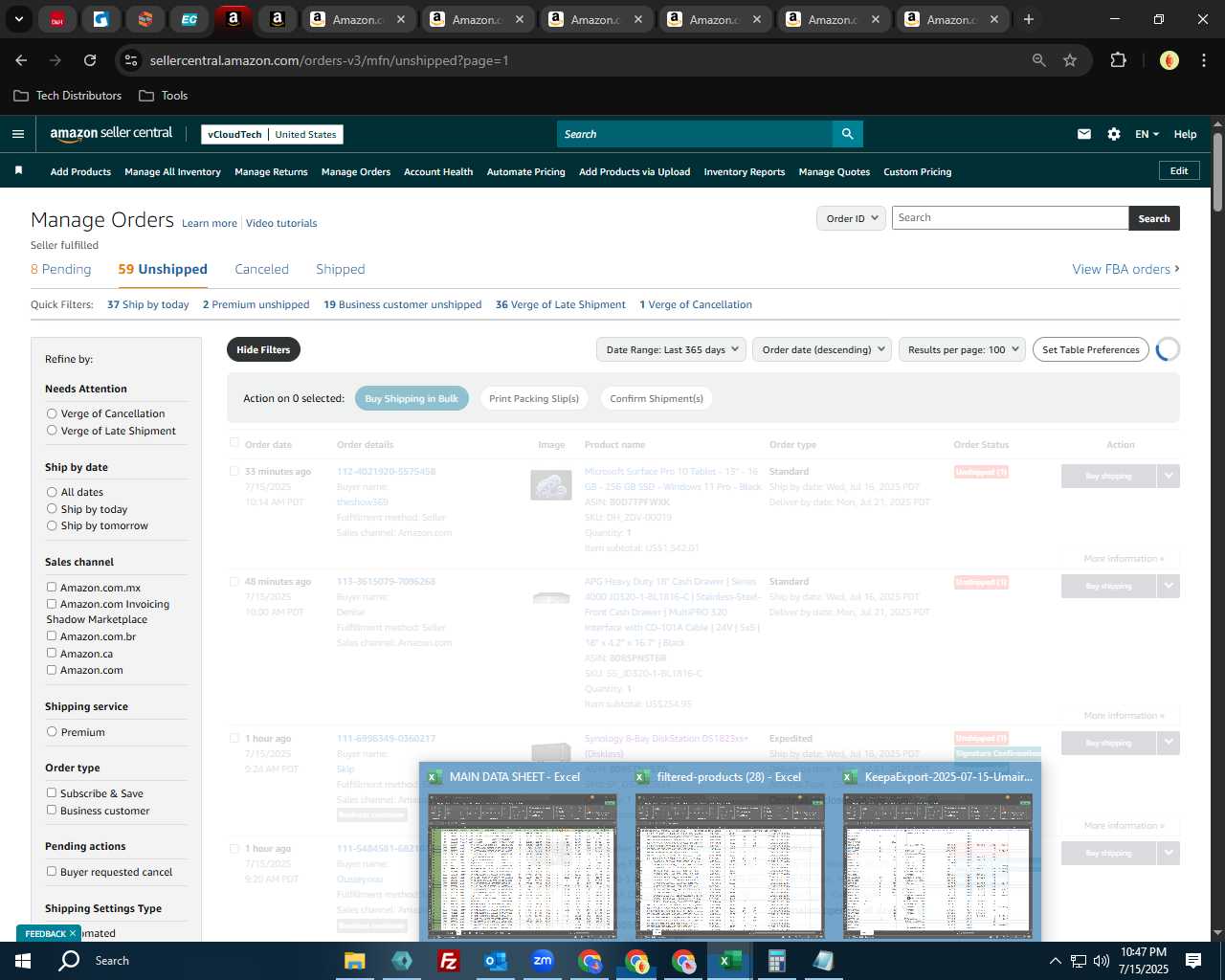
Task: Open the Order ID search type dropdown
Action: [x=851, y=218]
